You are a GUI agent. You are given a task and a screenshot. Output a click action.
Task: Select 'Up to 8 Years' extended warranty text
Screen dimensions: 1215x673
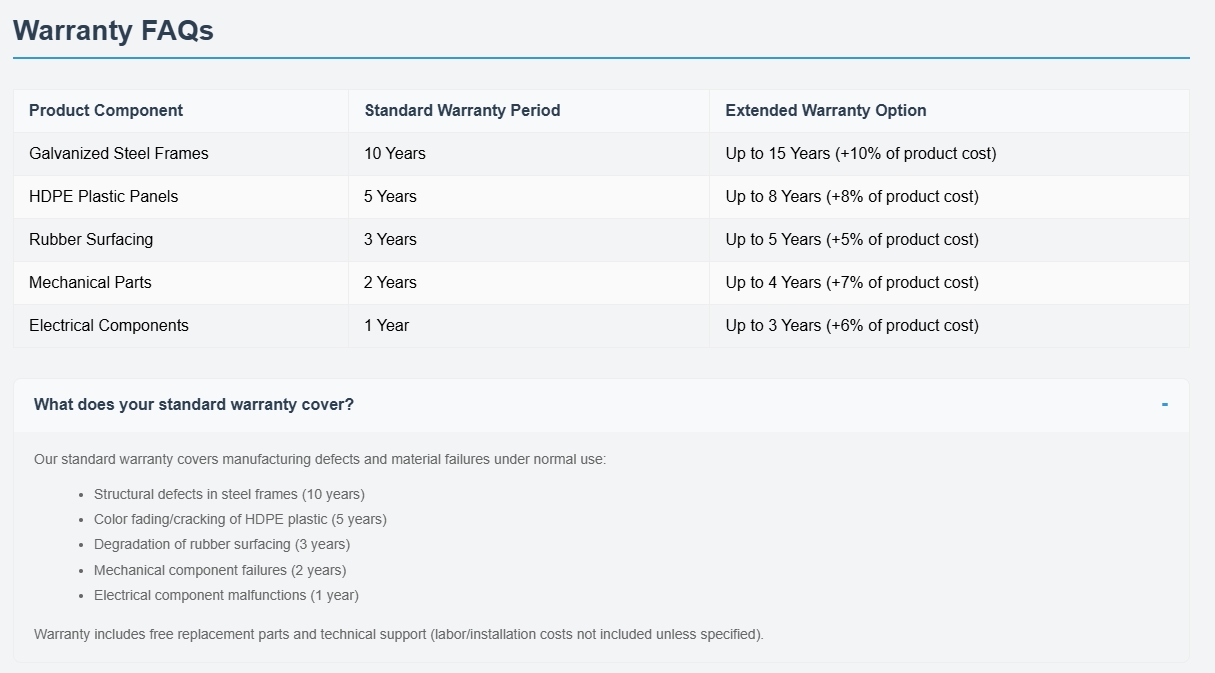coord(852,197)
